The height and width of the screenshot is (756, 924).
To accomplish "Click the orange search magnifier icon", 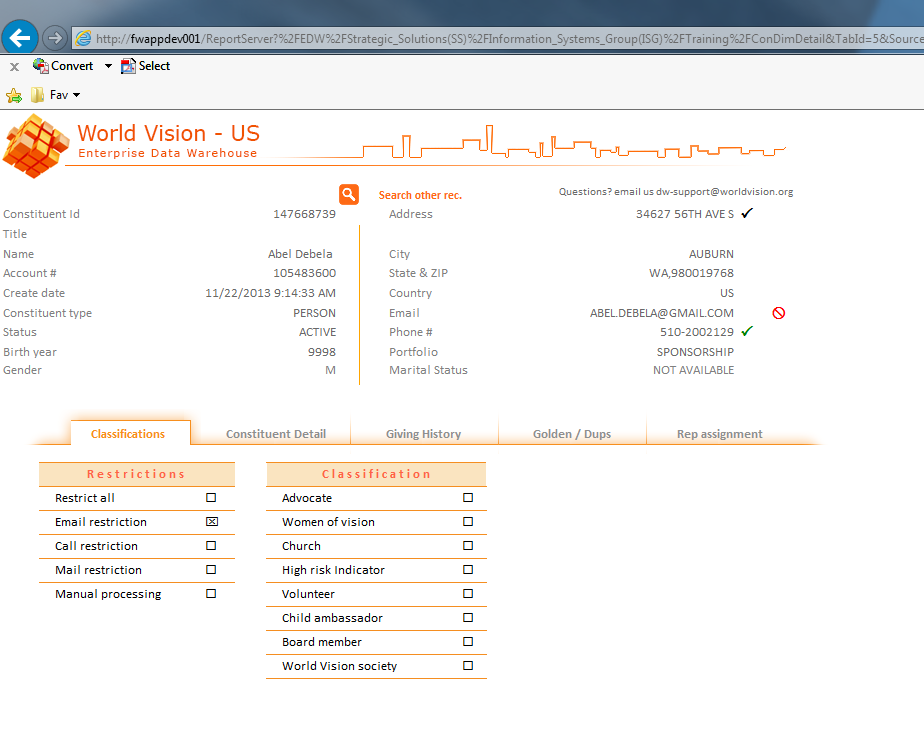I will click(x=349, y=194).
